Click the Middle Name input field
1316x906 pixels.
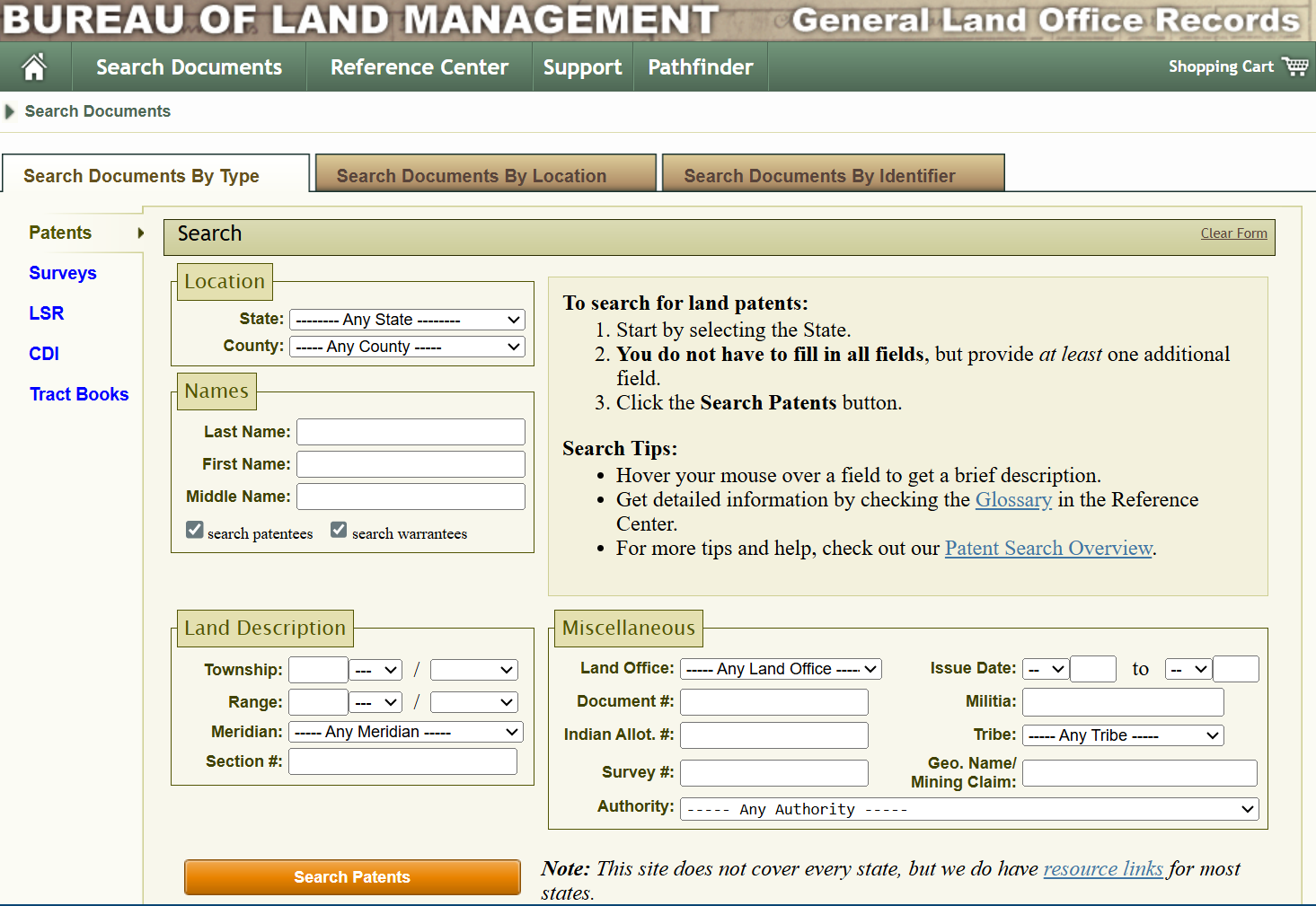pos(411,497)
